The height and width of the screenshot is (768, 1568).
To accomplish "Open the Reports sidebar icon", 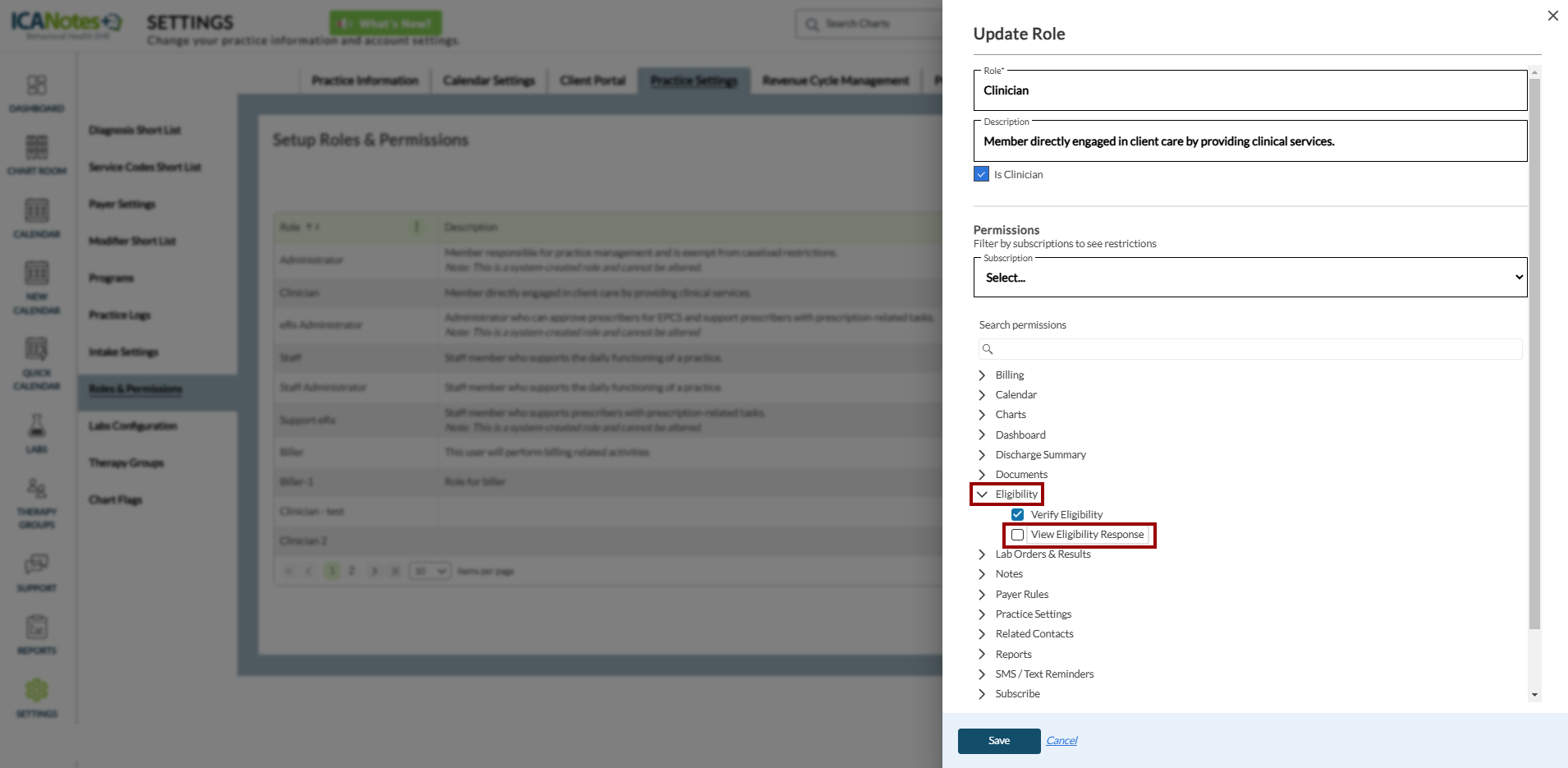I will pyautogui.click(x=37, y=628).
